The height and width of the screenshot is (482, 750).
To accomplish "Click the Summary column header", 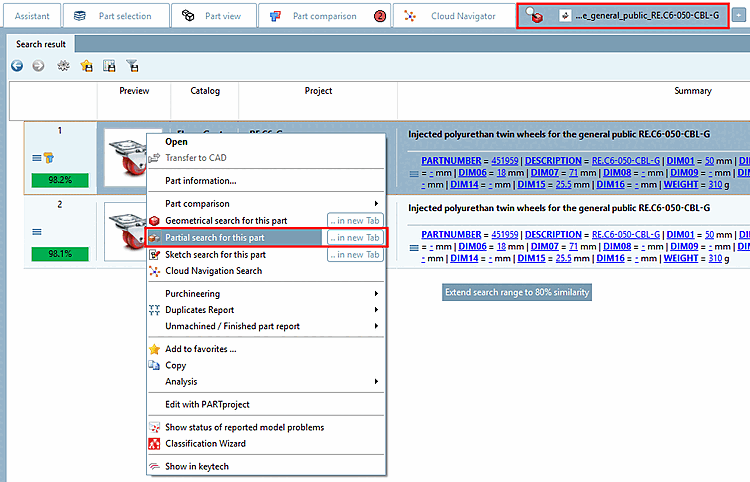I will [x=693, y=91].
